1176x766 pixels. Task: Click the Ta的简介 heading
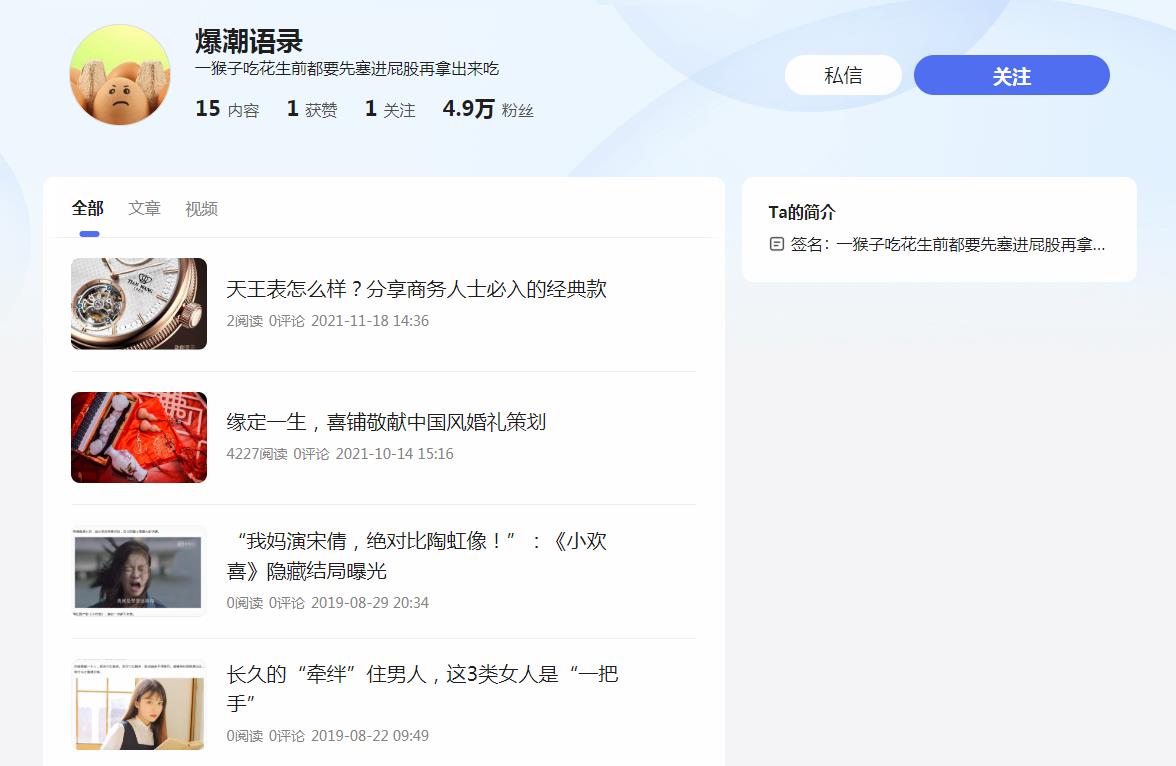pyautogui.click(x=802, y=212)
